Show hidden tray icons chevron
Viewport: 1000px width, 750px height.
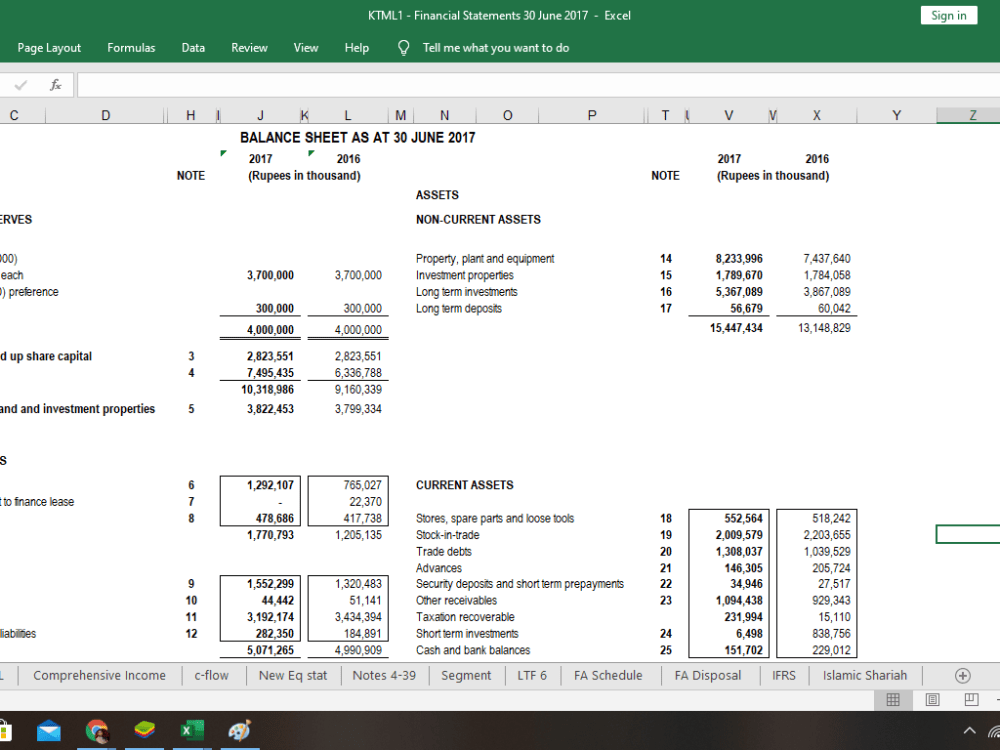pyautogui.click(x=969, y=731)
